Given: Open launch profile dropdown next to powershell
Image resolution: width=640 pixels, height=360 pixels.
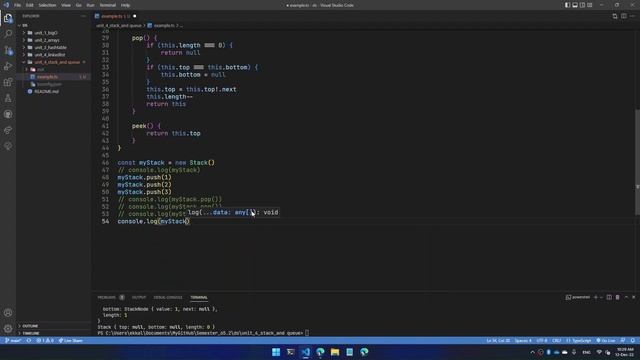Looking at the screenshot, I should point(602,297).
